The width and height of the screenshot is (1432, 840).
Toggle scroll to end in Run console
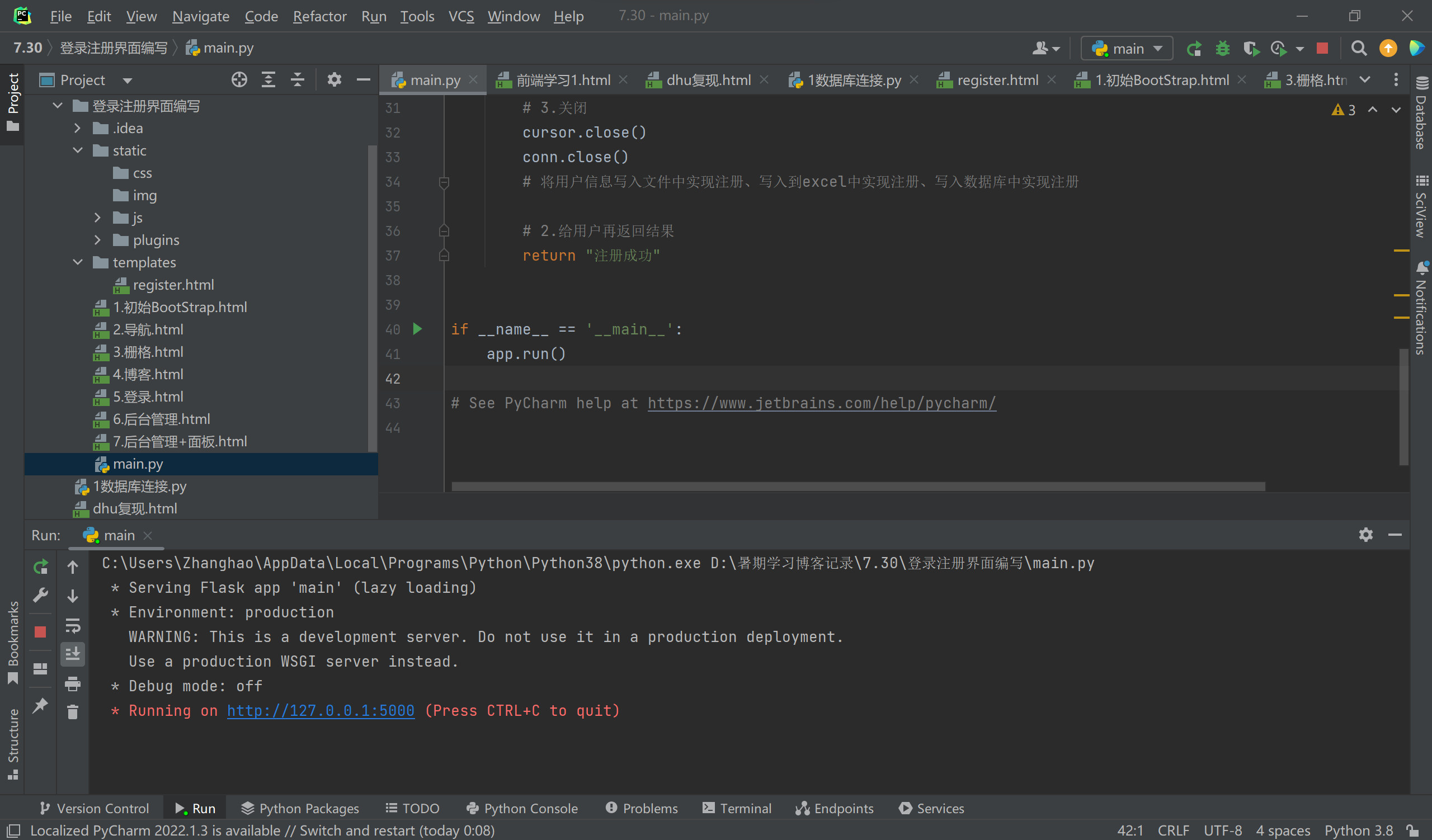73,654
